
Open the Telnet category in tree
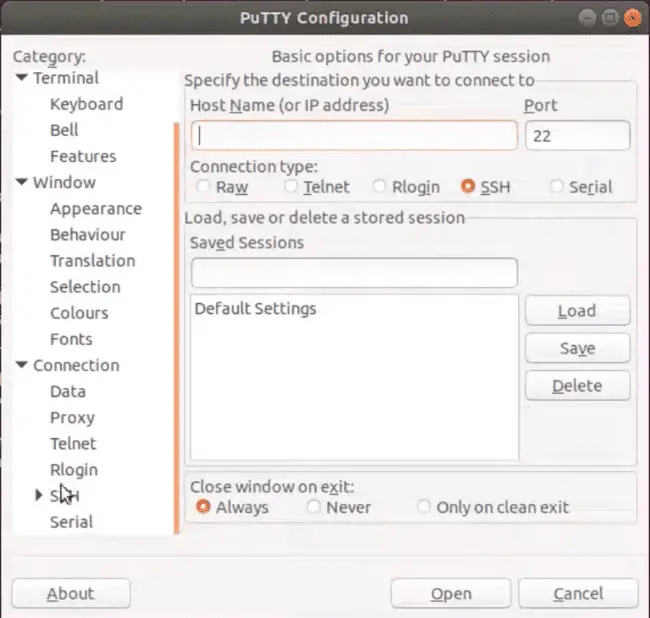pyautogui.click(x=73, y=444)
